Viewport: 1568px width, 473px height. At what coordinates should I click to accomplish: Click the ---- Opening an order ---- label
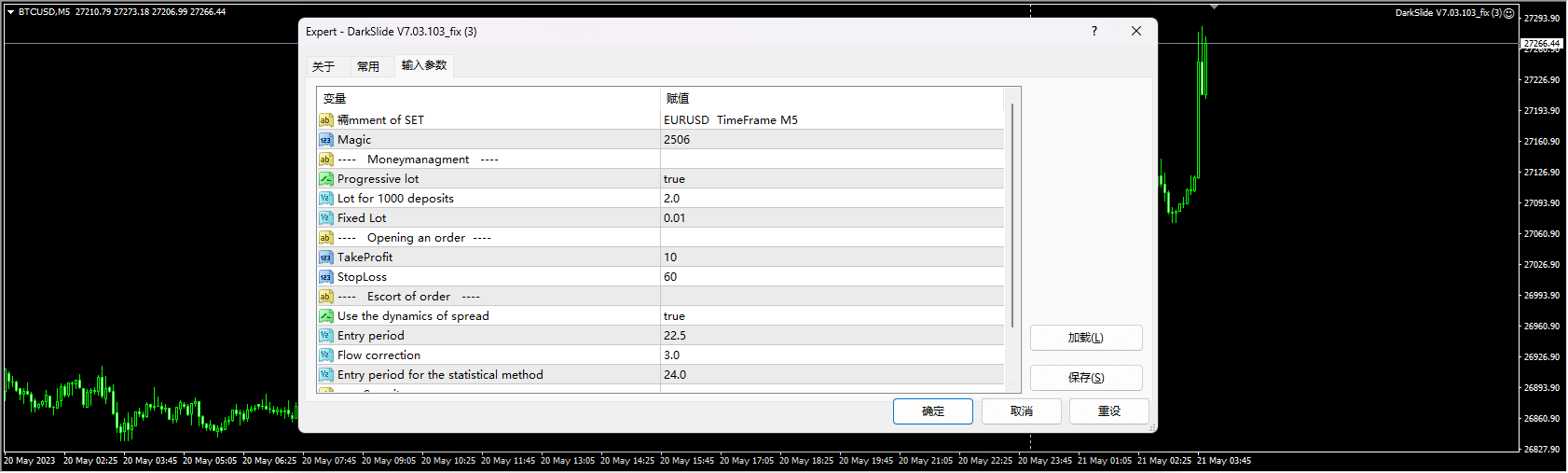tap(414, 238)
